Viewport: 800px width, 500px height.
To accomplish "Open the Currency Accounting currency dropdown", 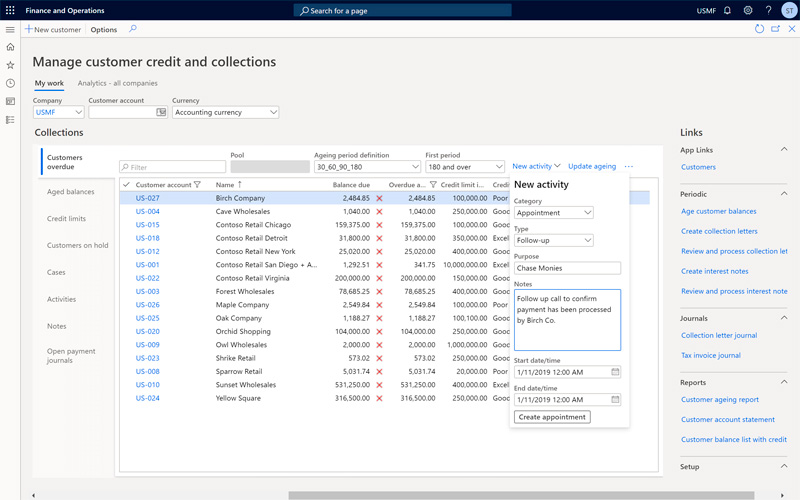I will (x=226, y=112).
